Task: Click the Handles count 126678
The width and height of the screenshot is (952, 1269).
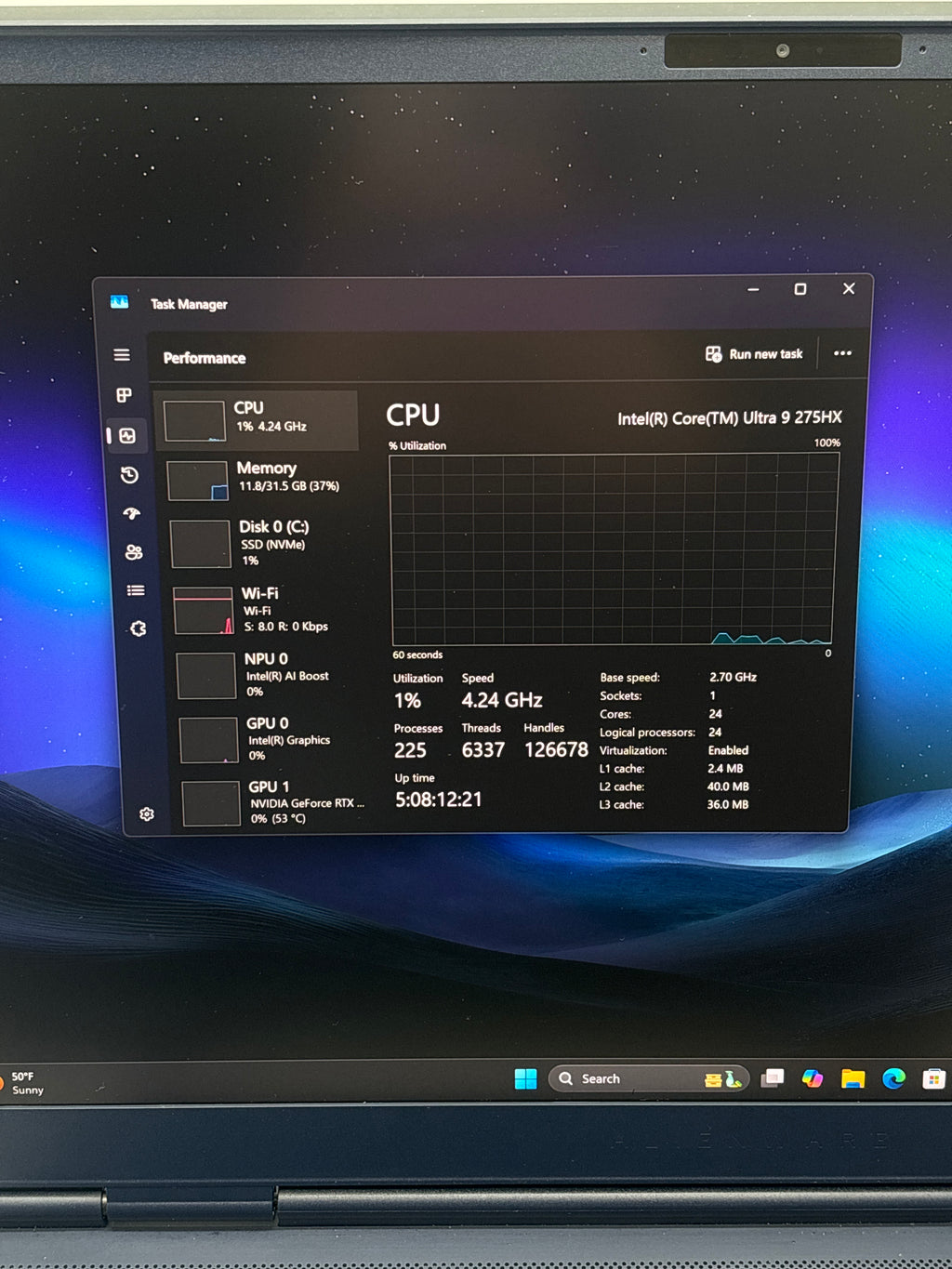Action: click(x=556, y=749)
